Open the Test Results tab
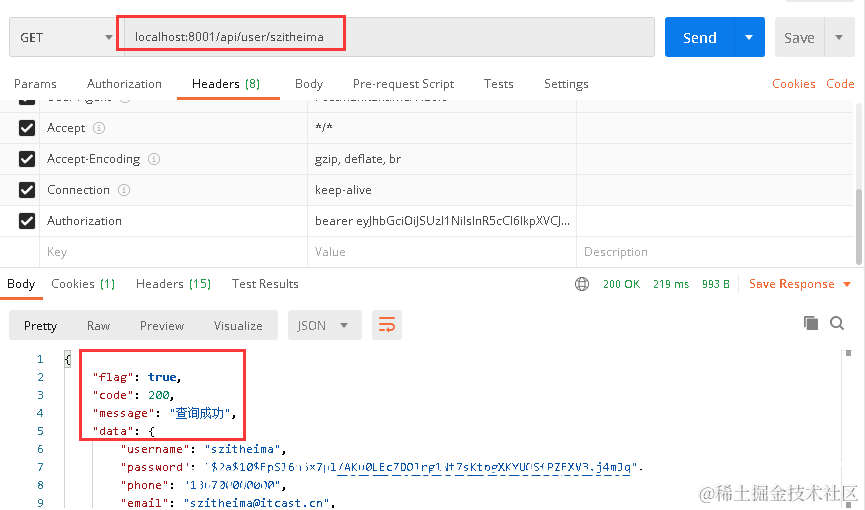The width and height of the screenshot is (865, 510). coord(265,284)
